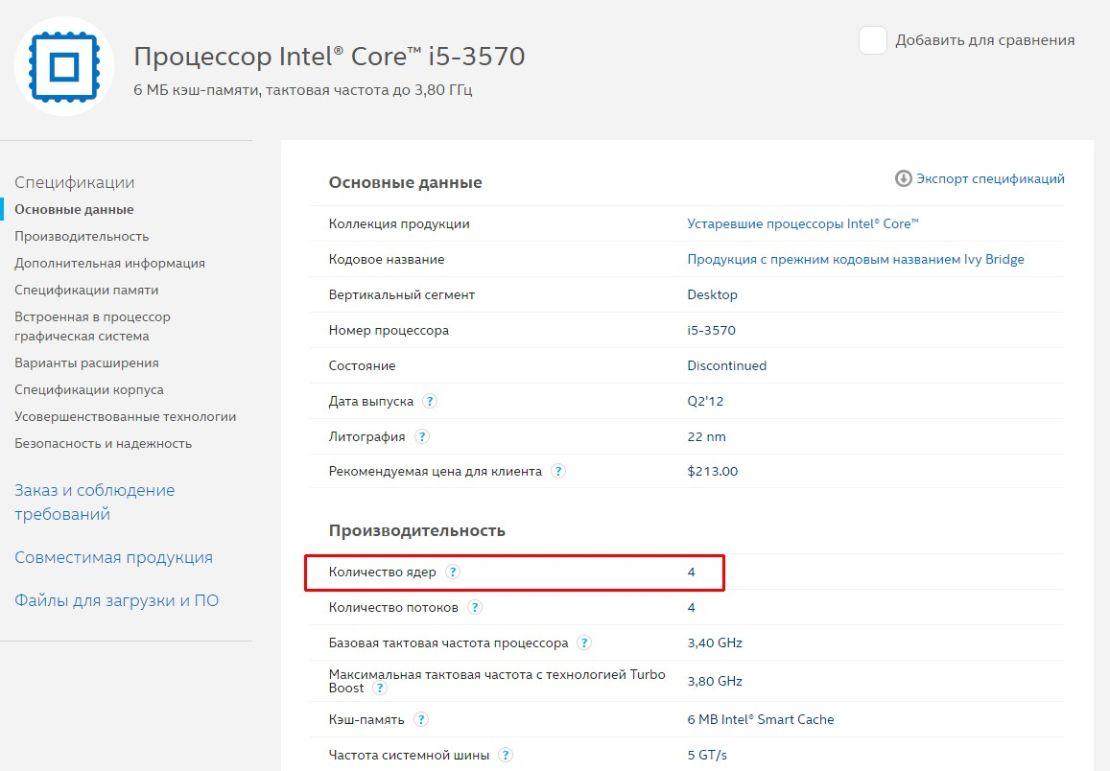Open help icon next to Количество потоков
Image resolution: width=1110 pixels, height=771 pixels.
tap(475, 607)
